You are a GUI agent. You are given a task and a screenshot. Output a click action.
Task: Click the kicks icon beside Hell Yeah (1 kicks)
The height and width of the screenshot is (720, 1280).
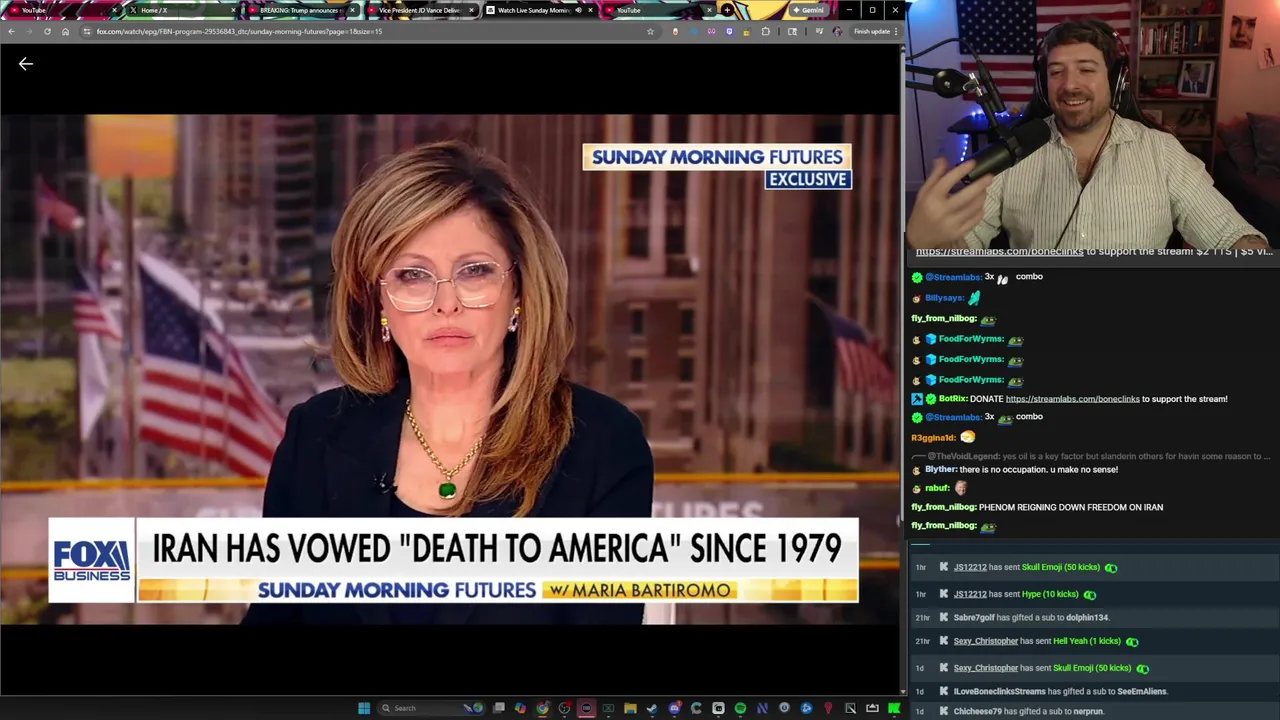click(x=1131, y=642)
